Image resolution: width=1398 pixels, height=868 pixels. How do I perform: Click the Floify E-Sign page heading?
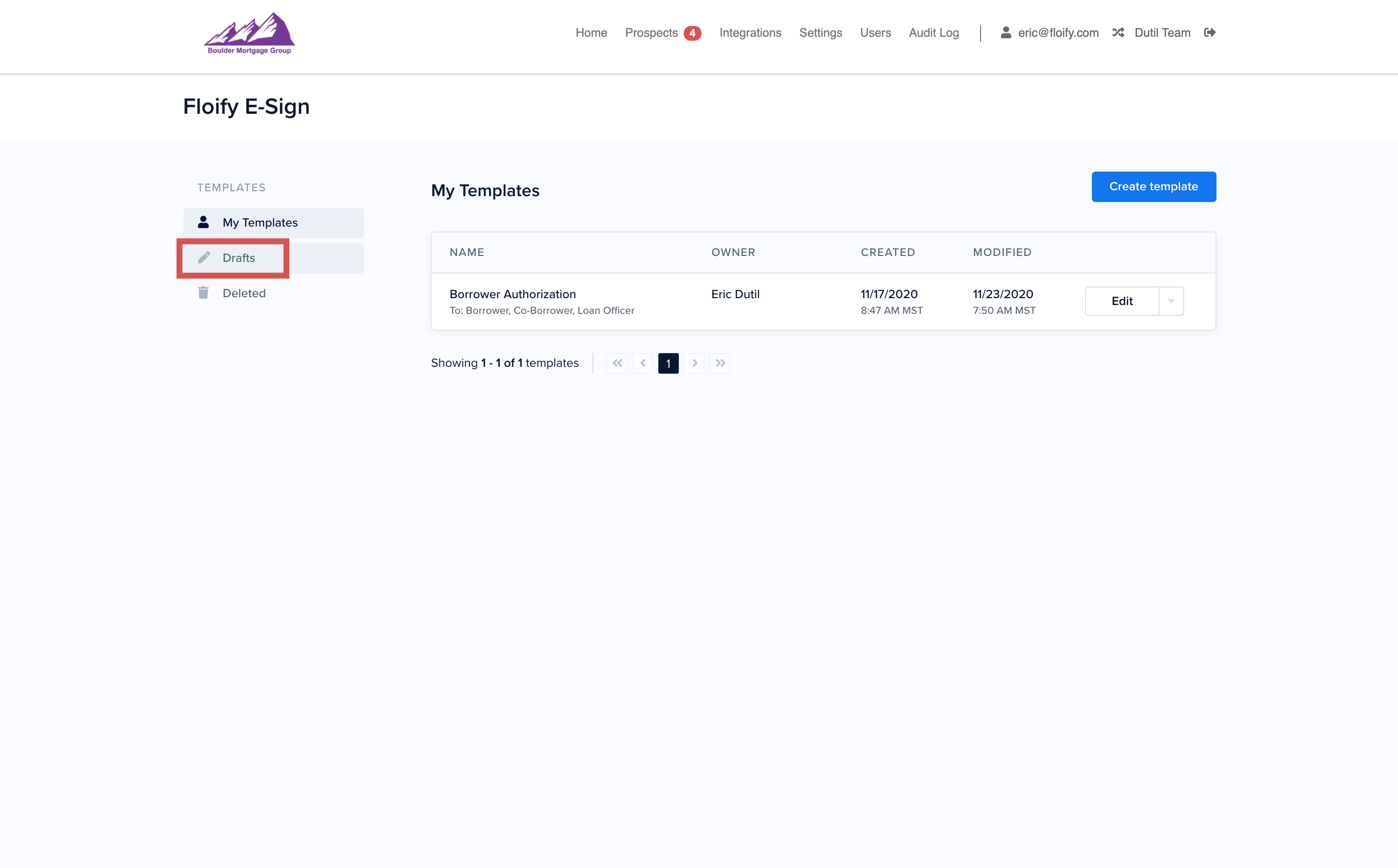tap(246, 107)
